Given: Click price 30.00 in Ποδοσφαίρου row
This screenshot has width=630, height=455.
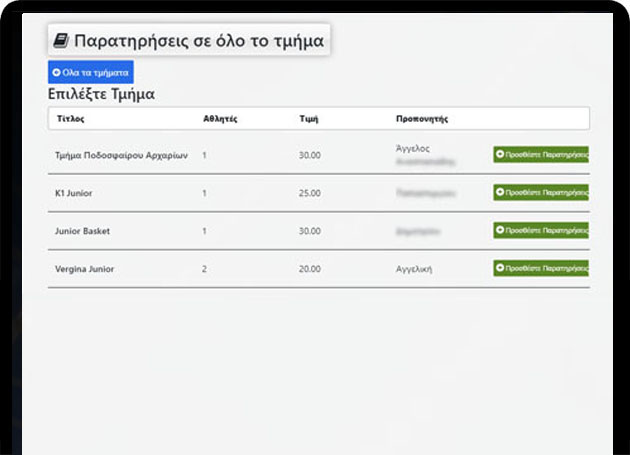Looking at the screenshot, I should coord(310,155).
